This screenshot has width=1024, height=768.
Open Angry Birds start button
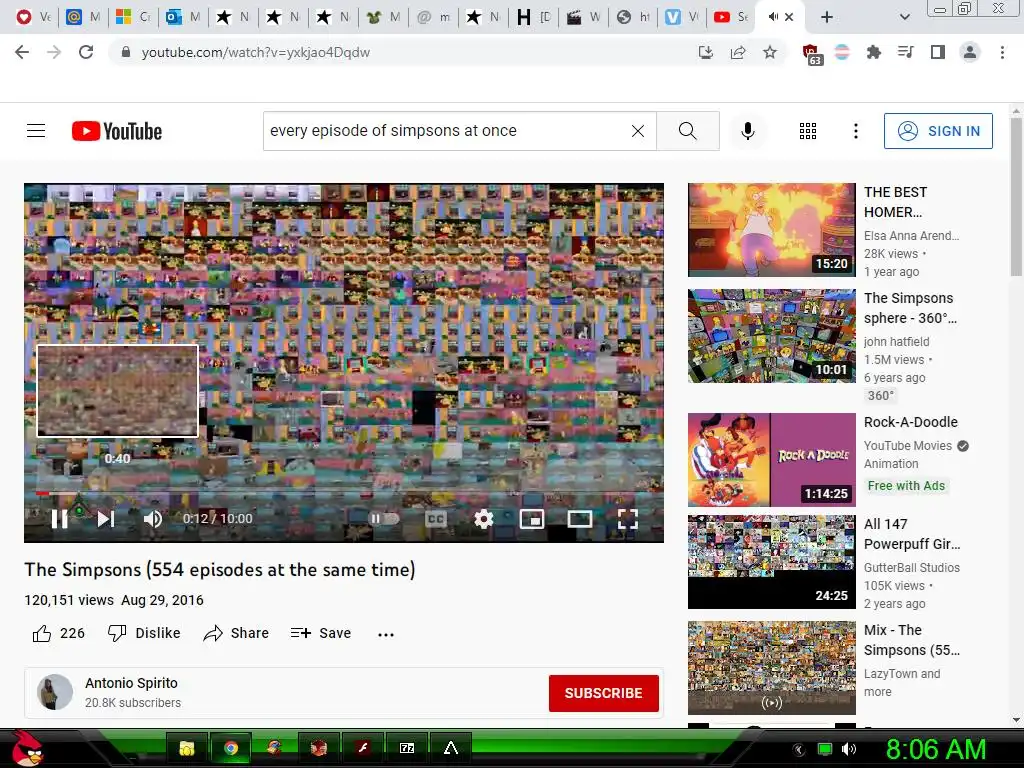(26, 748)
